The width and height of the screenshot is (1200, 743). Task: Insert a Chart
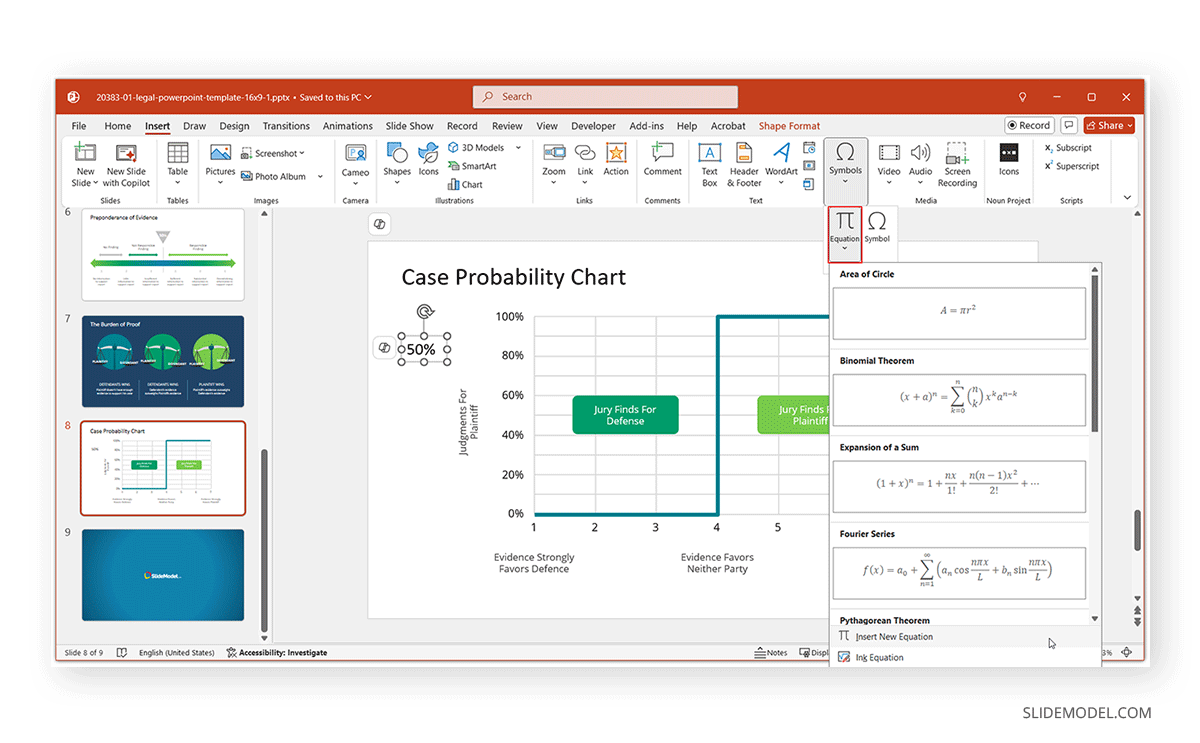coord(466,184)
